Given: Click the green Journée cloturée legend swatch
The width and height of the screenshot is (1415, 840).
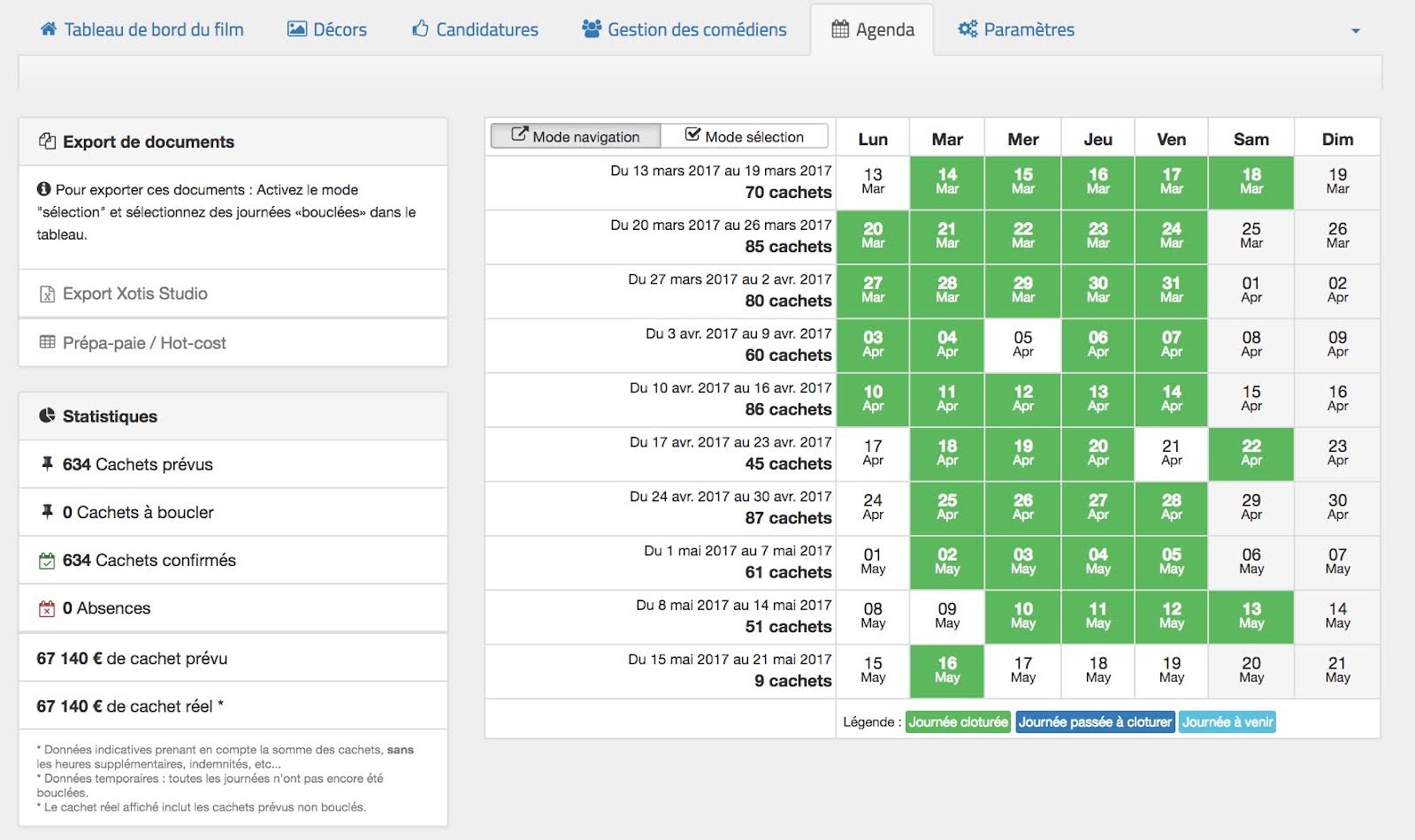Looking at the screenshot, I should 957,722.
